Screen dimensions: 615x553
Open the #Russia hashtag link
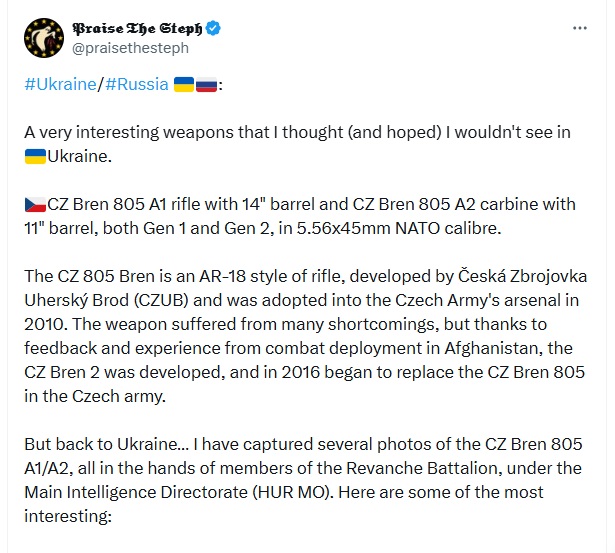click(x=136, y=84)
